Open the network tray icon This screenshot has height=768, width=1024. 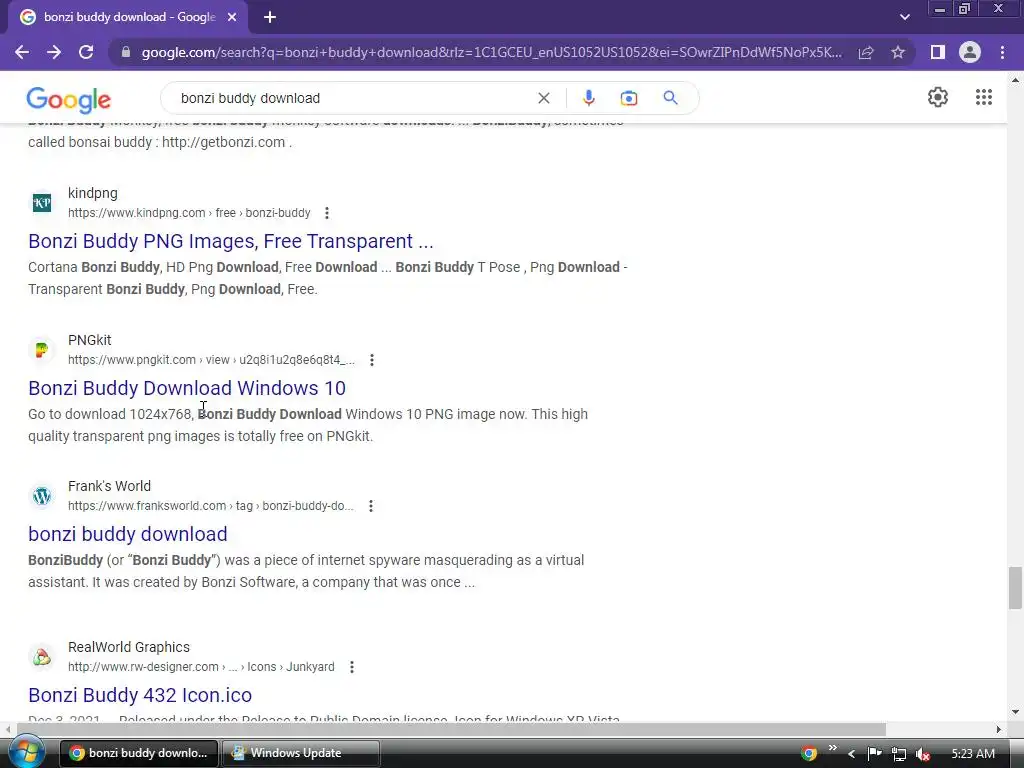click(899, 754)
